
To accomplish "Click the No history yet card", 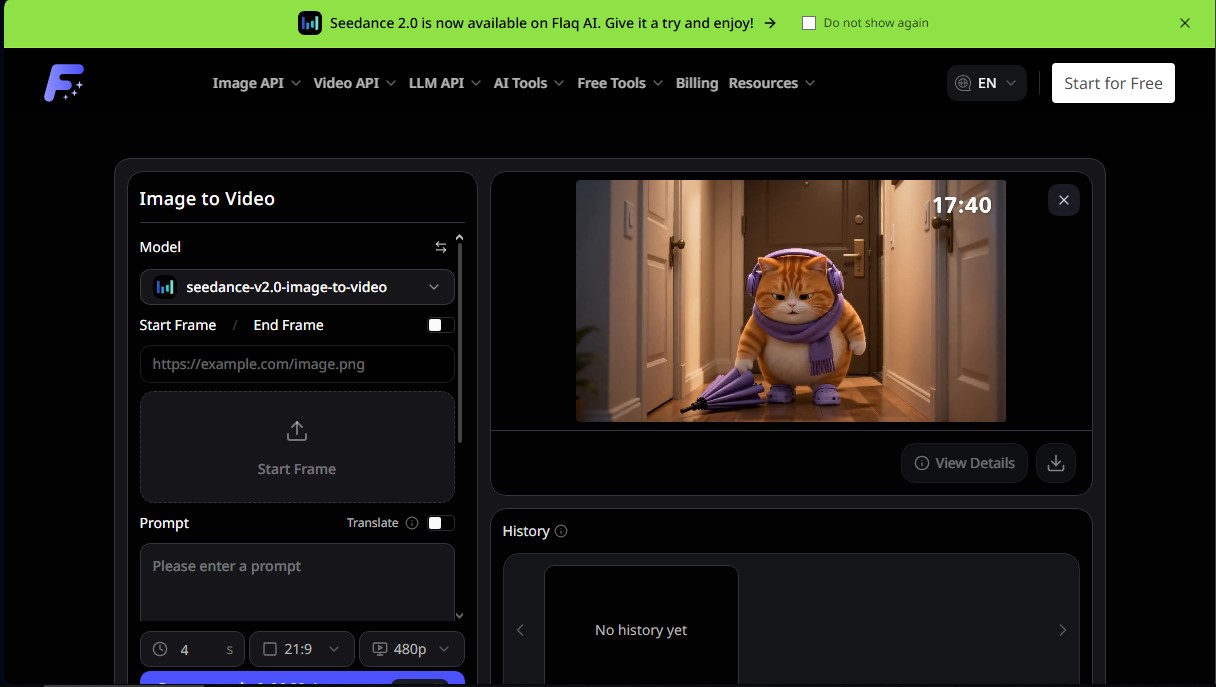I will [641, 626].
